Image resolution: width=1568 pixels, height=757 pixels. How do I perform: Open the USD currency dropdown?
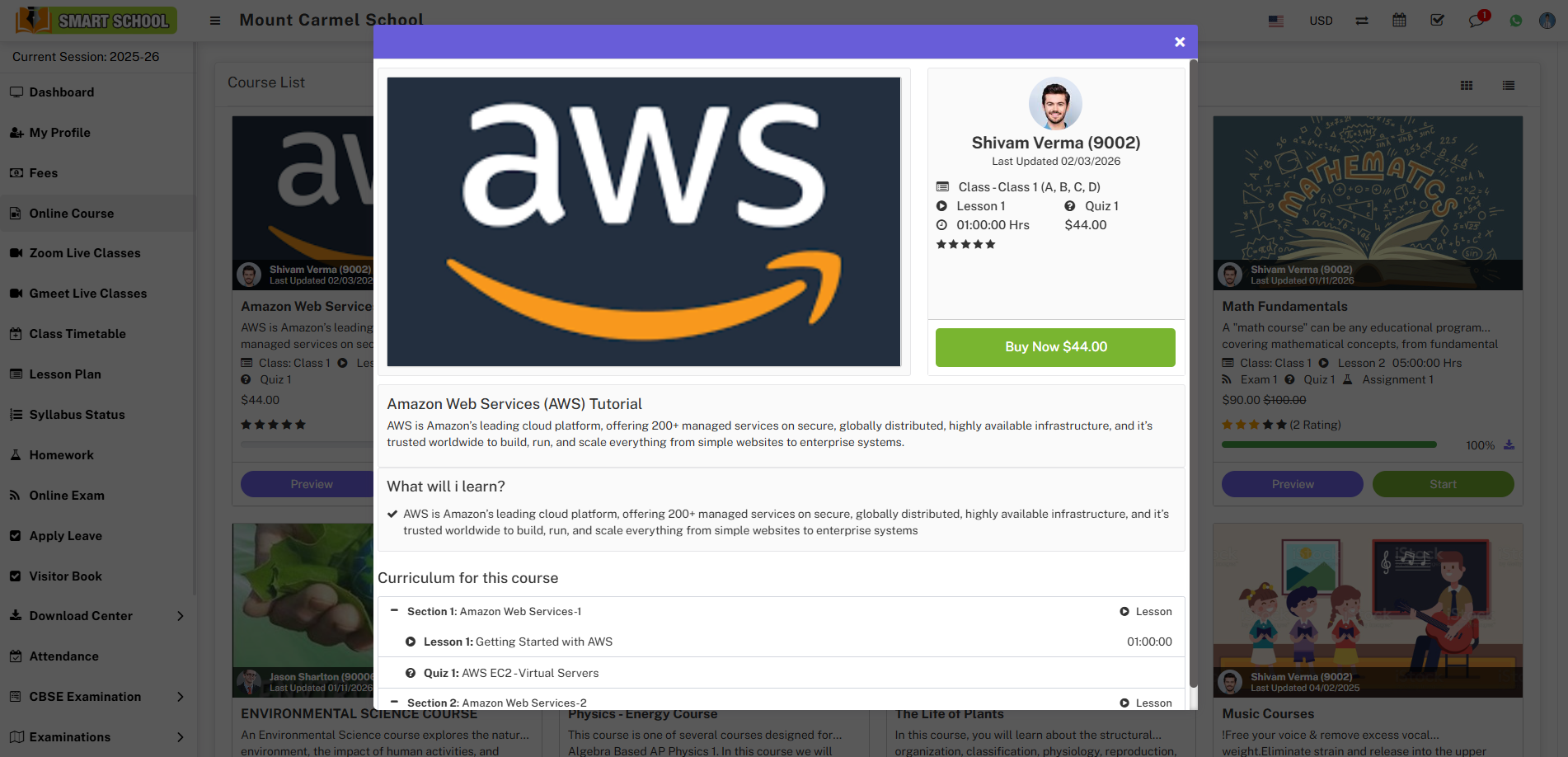(x=1321, y=21)
